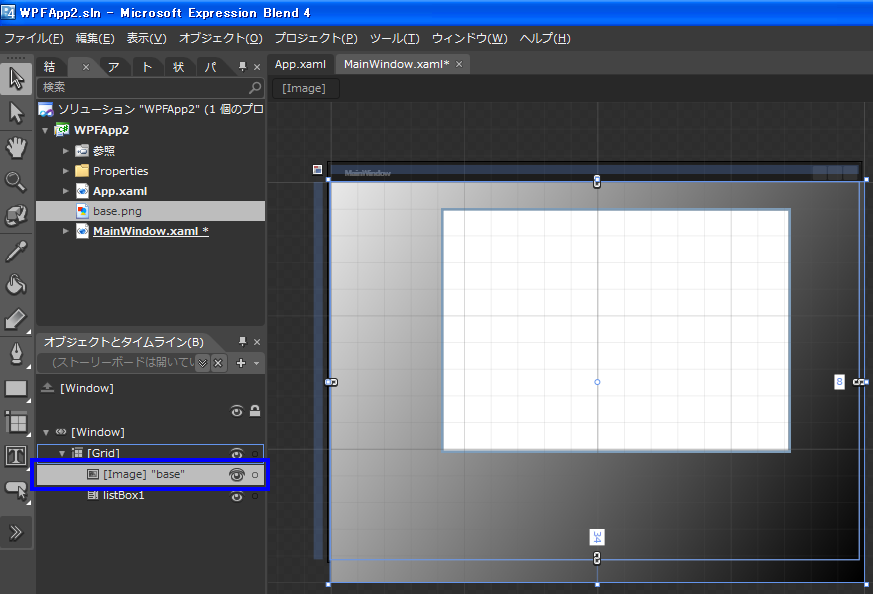This screenshot has width=873, height=594.
Task: Lock the Image base element
Action: (x=255, y=475)
